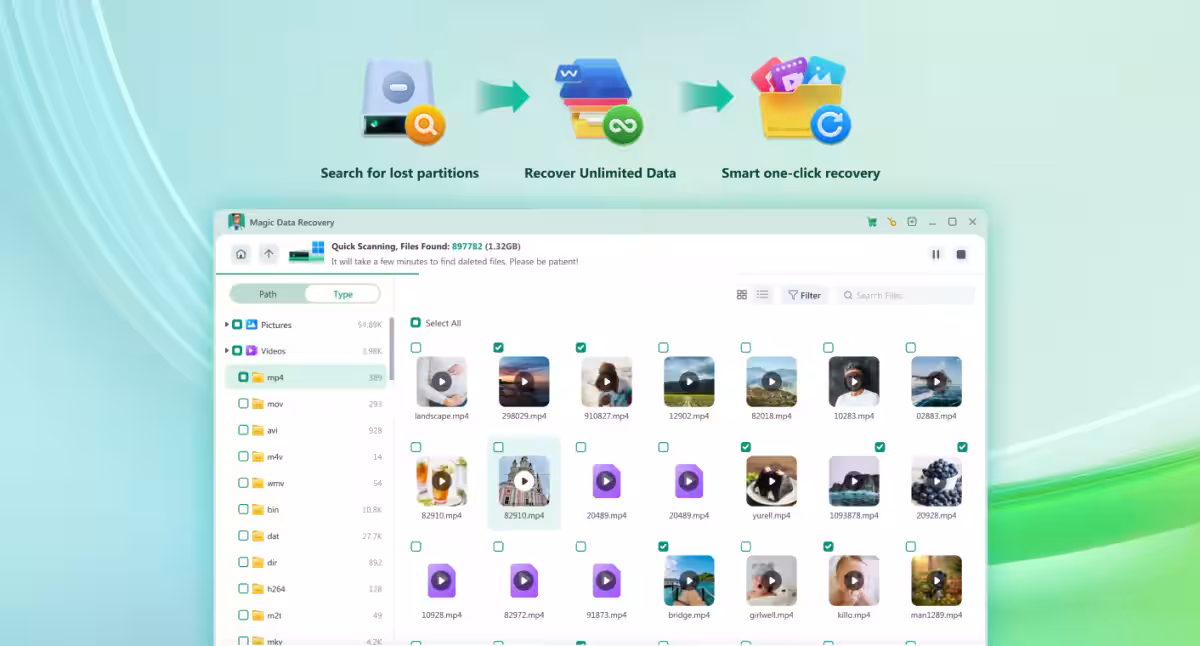Tick the checkbox next to the mov folder
Image resolution: width=1200 pixels, height=646 pixels.
243,404
